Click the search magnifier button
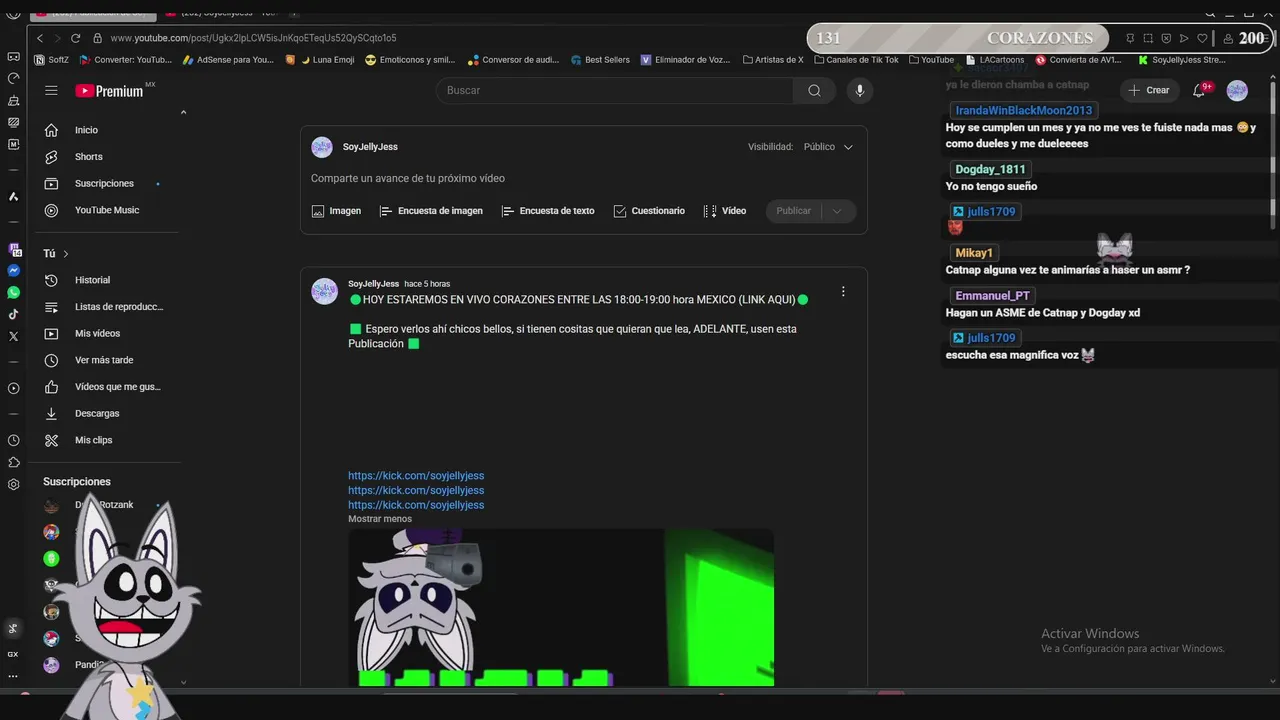This screenshot has width=1280, height=720. point(814,90)
